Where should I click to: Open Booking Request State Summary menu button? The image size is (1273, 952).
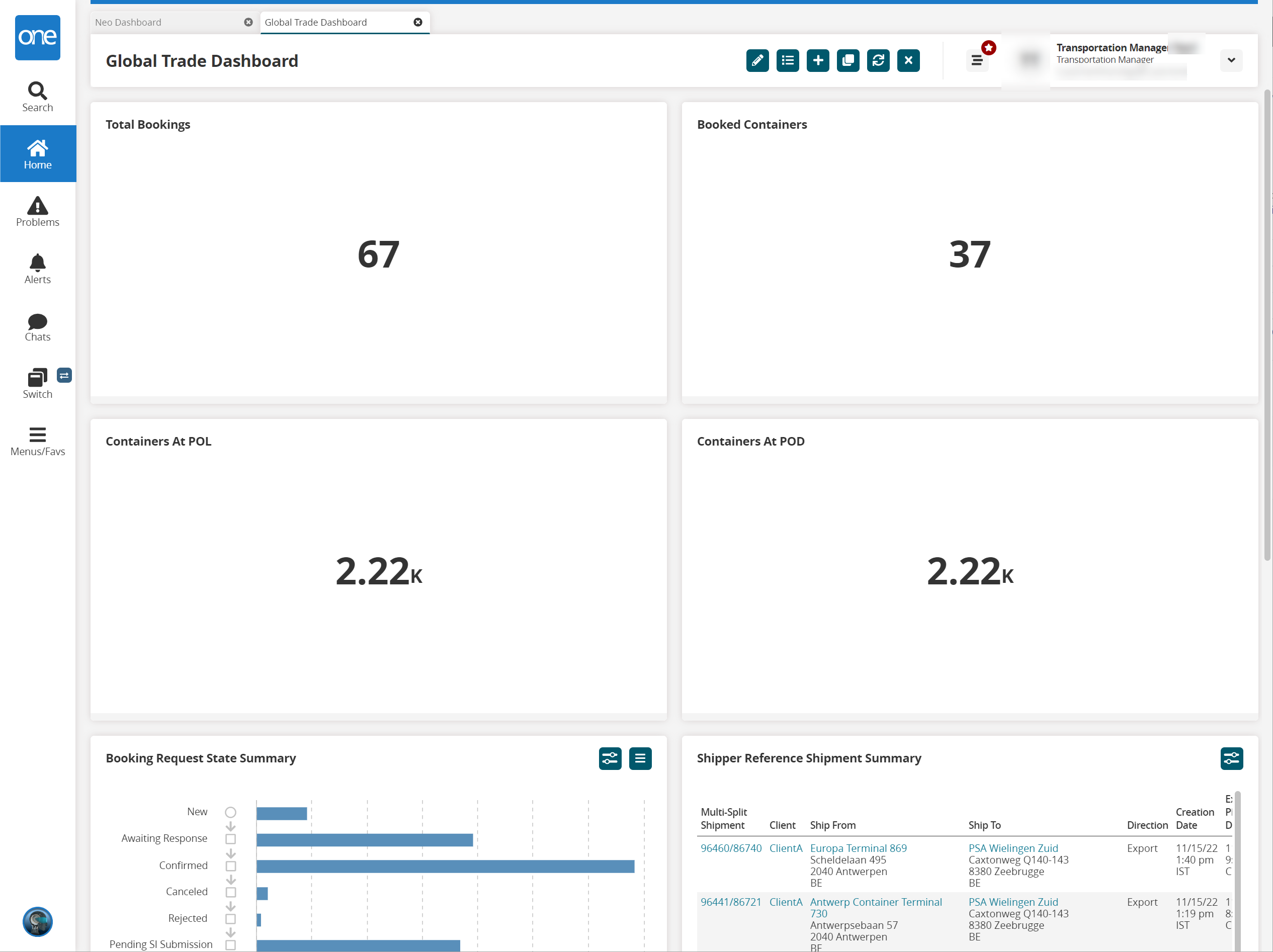pyautogui.click(x=640, y=758)
